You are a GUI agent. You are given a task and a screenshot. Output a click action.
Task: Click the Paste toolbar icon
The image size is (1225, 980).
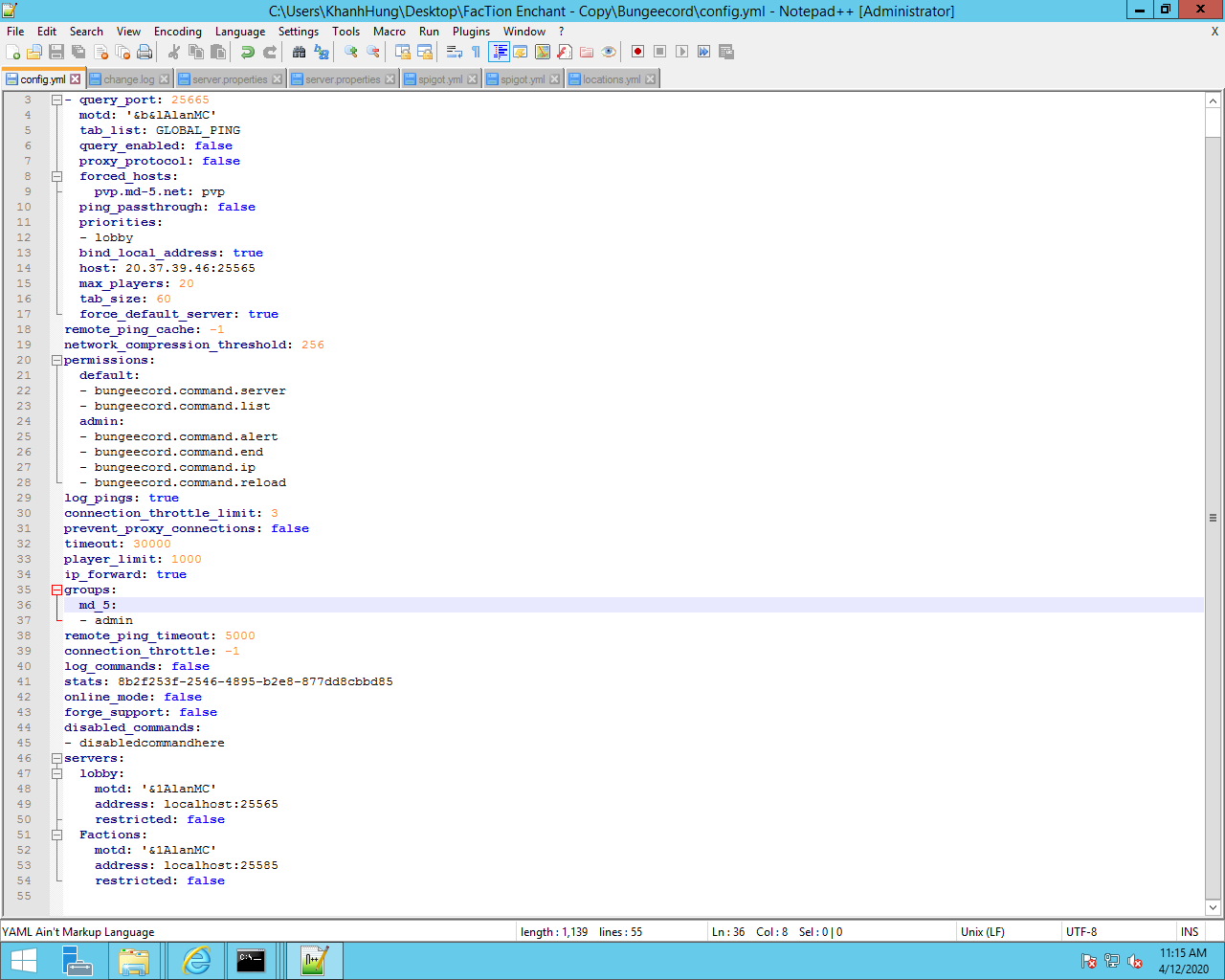(x=218, y=52)
